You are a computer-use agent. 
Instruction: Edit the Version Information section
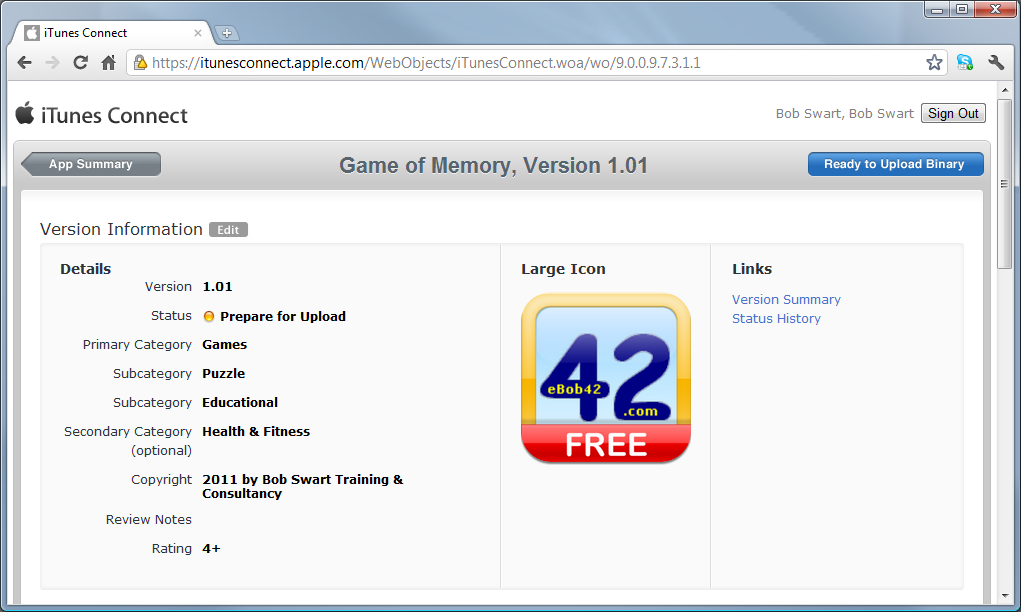228,230
